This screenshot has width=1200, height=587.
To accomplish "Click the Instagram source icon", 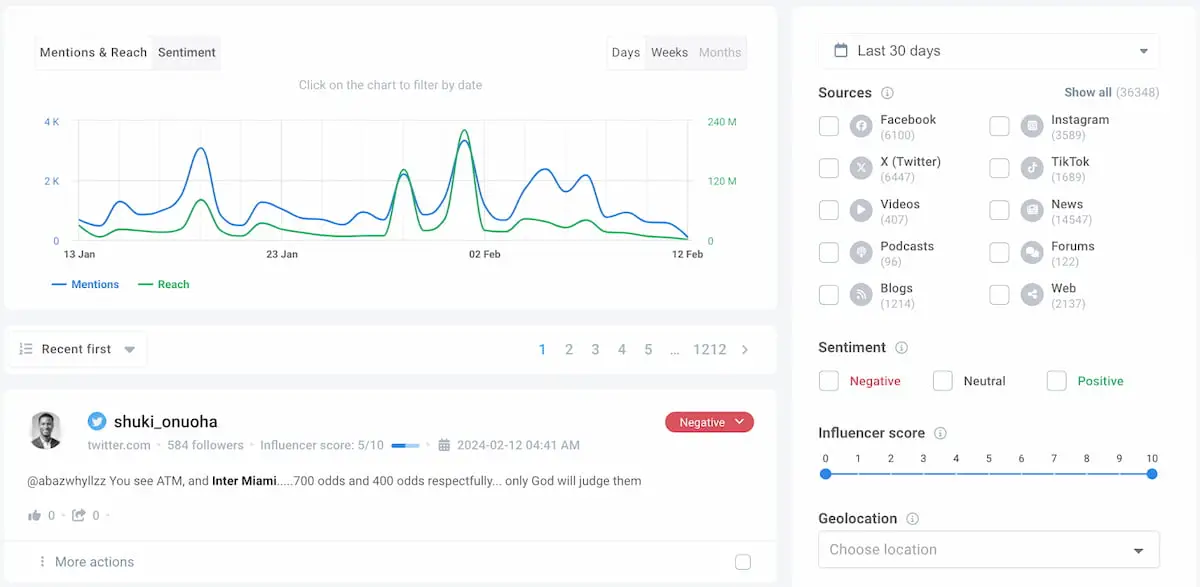I will (1031, 126).
